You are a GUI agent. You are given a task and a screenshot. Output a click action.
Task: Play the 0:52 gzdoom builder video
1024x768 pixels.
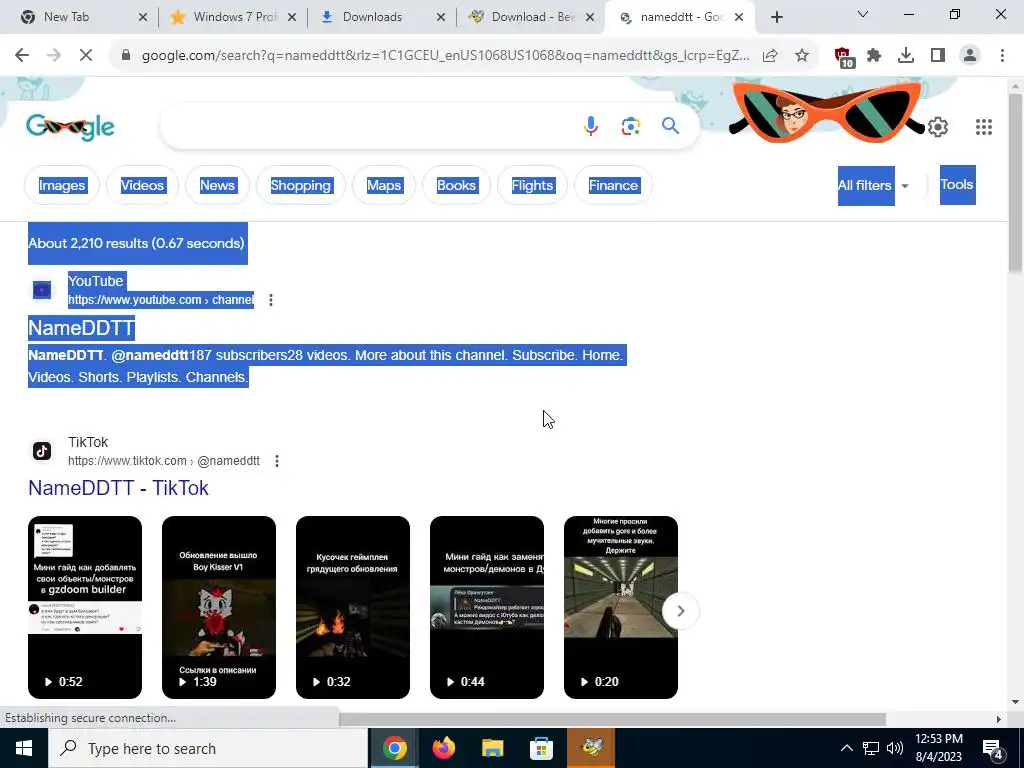click(x=85, y=607)
